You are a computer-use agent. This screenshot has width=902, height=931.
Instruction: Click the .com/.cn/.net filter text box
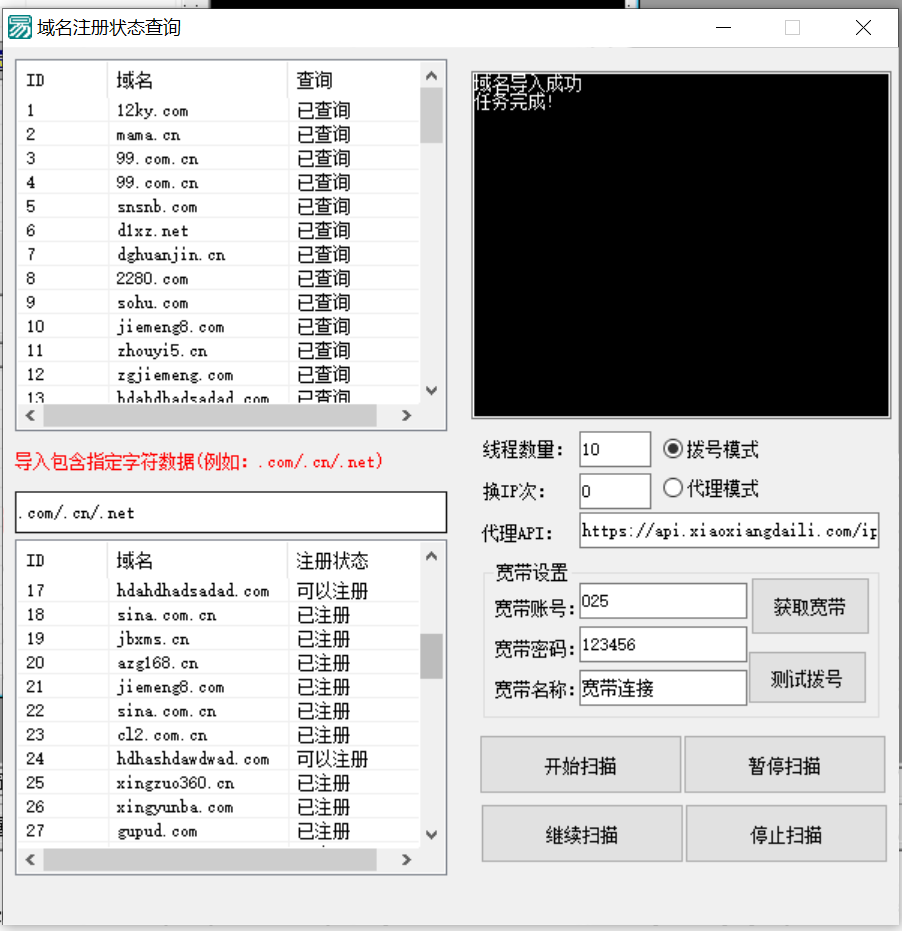point(231,512)
